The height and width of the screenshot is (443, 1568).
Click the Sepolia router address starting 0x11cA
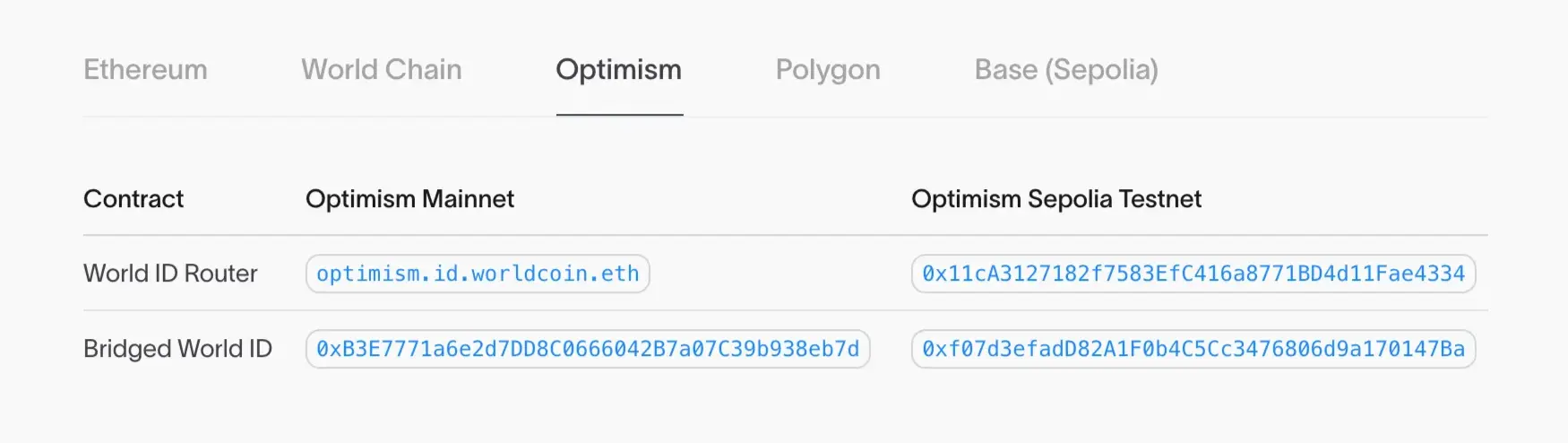point(1193,274)
